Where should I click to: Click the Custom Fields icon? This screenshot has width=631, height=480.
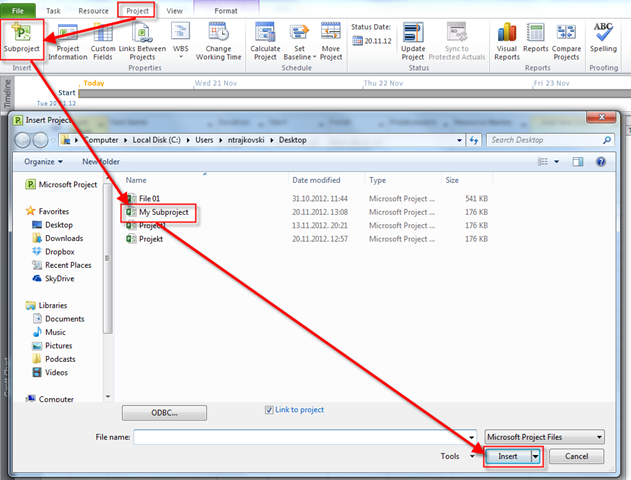[x=103, y=34]
